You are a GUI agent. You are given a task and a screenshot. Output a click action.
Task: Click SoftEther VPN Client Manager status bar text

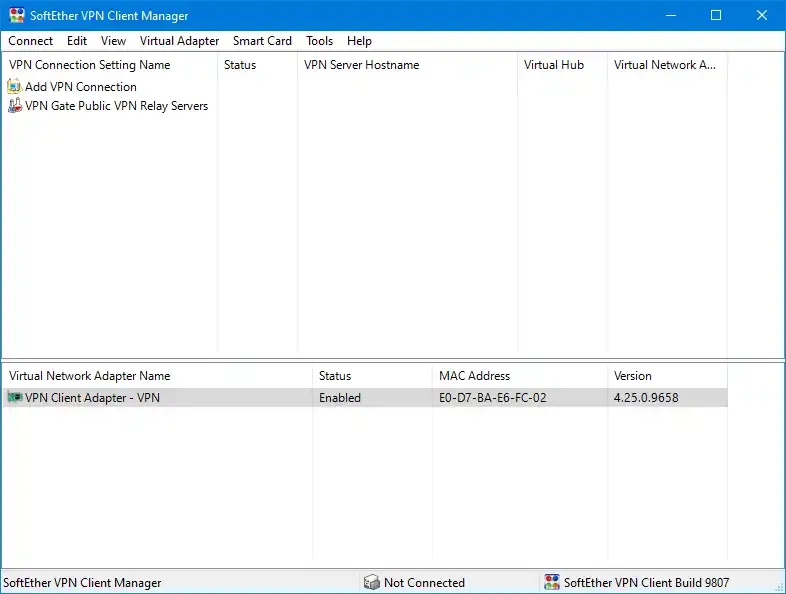click(82, 582)
